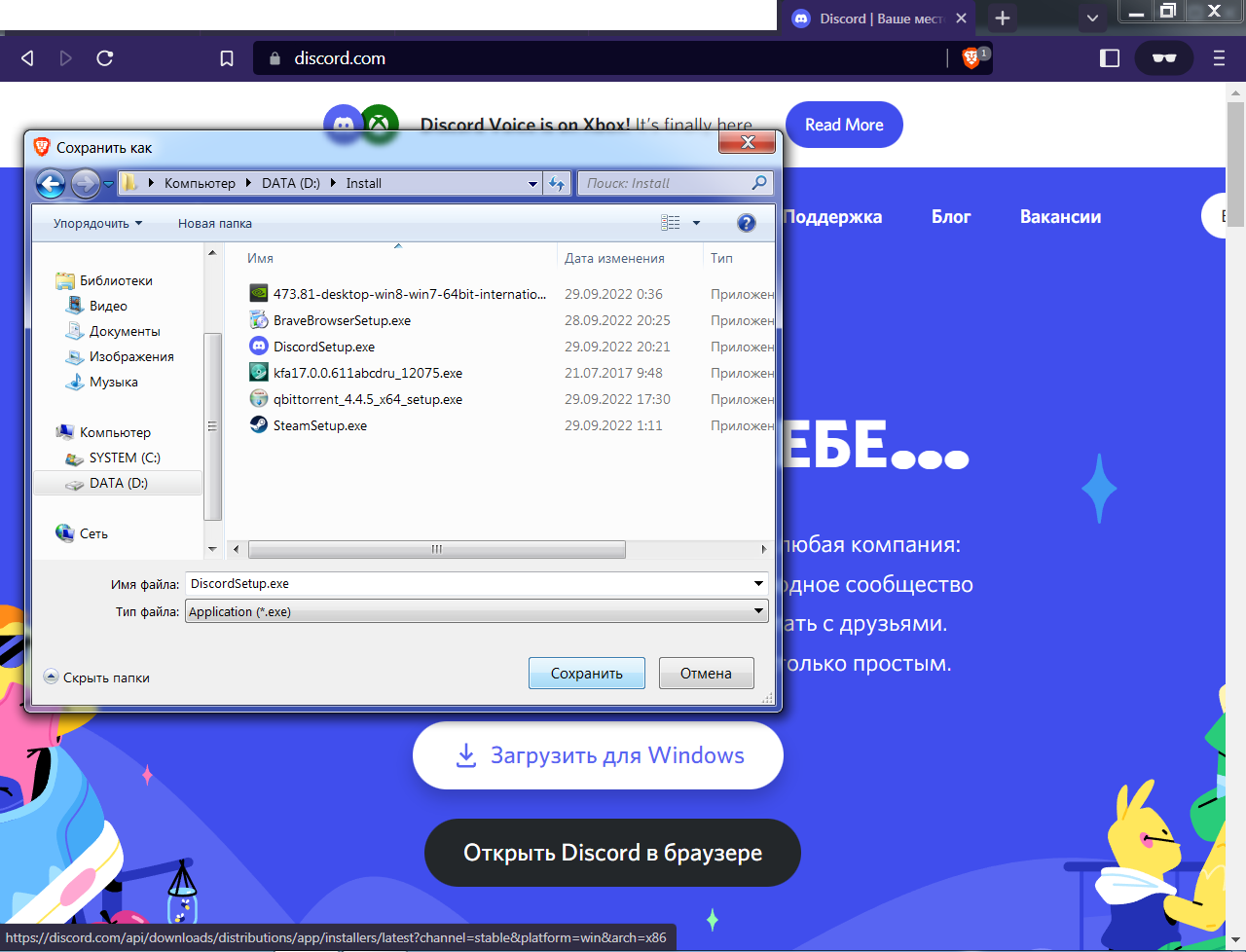This screenshot has width=1246, height=952.
Task: Go back in the Brave browser
Action: point(27,58)
